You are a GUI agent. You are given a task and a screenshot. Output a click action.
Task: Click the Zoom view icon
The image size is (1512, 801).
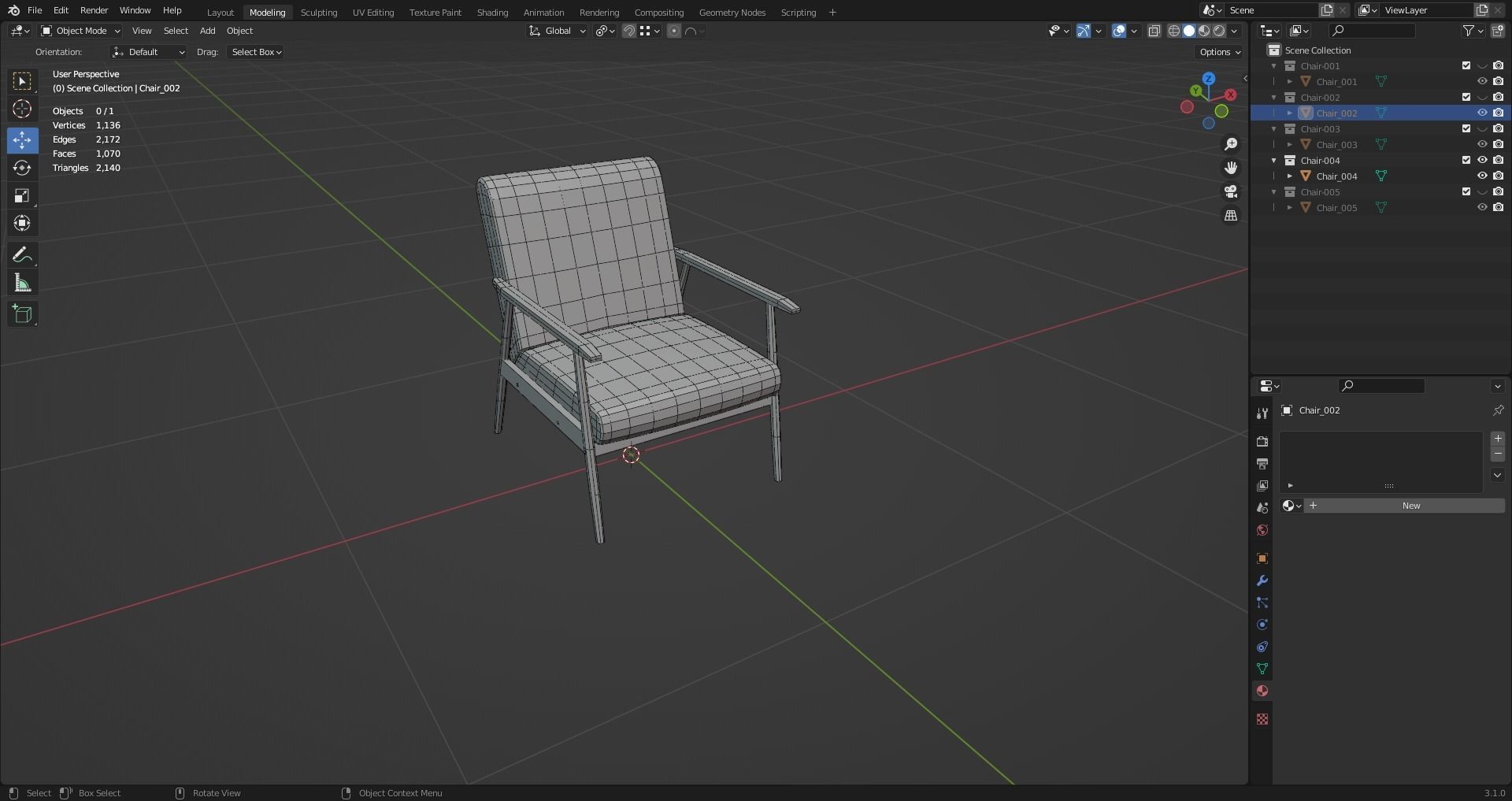(x=1231, y=144)
